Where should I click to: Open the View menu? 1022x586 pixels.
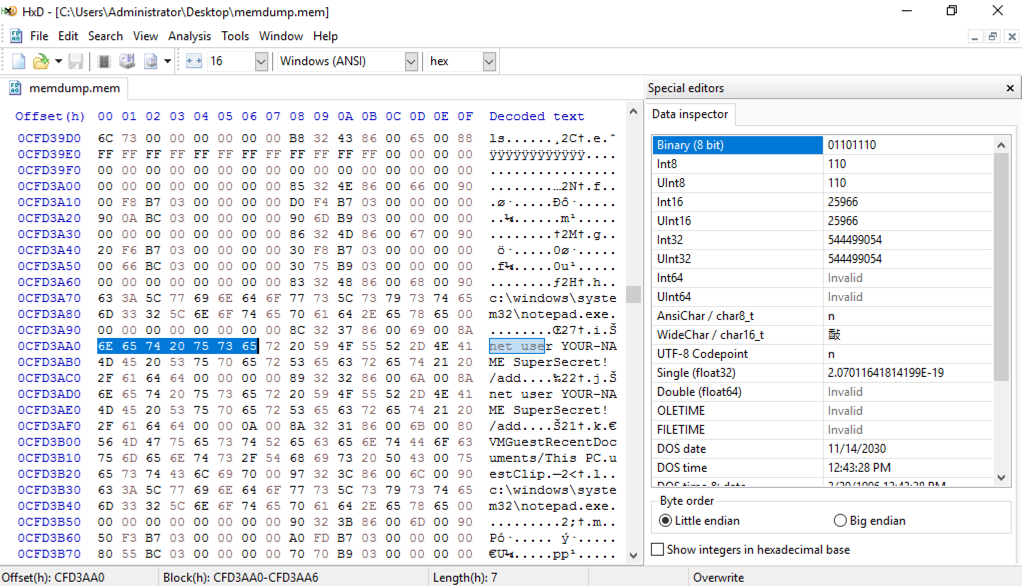click(145, 36)
